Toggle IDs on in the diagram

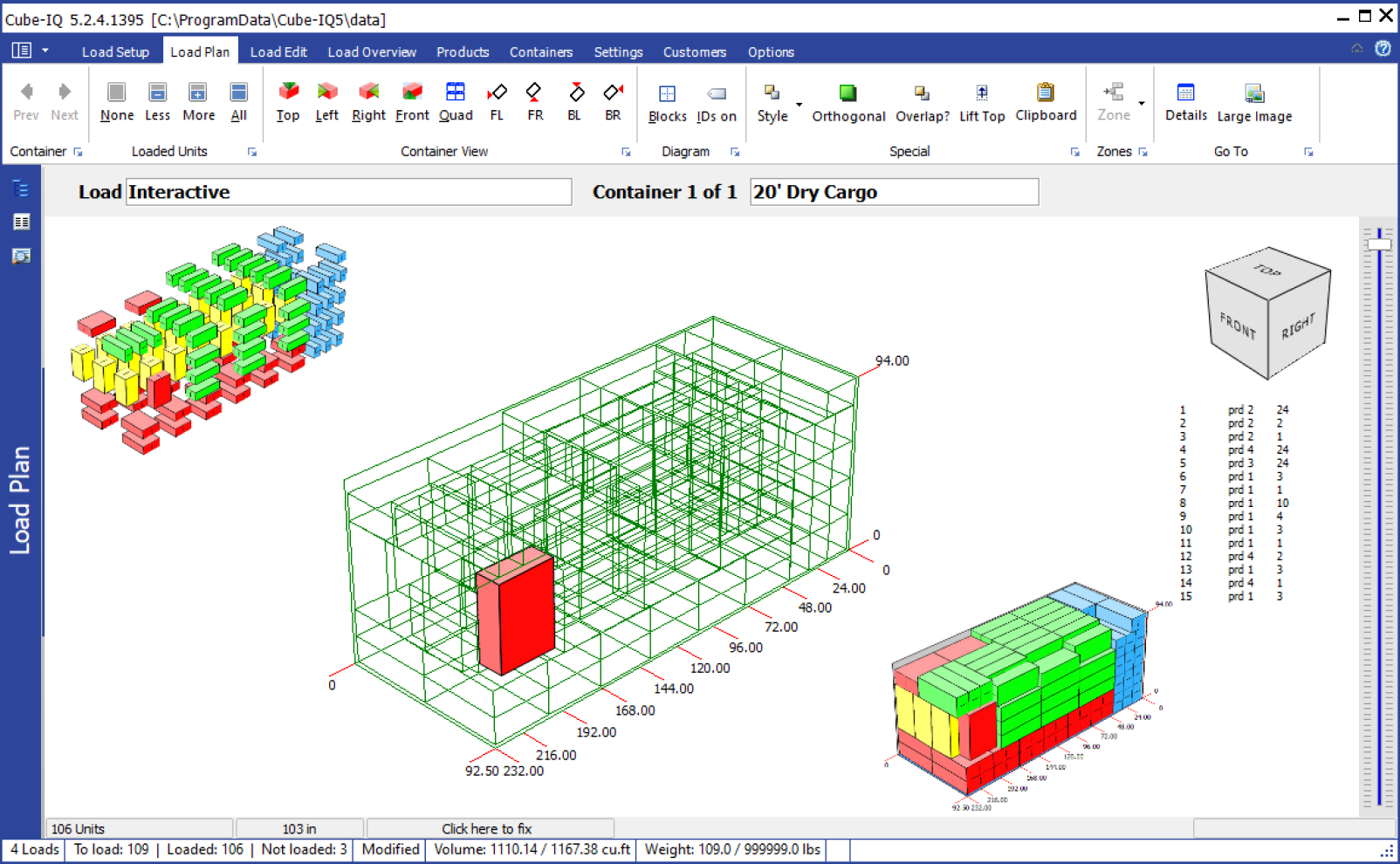[716, 101]
